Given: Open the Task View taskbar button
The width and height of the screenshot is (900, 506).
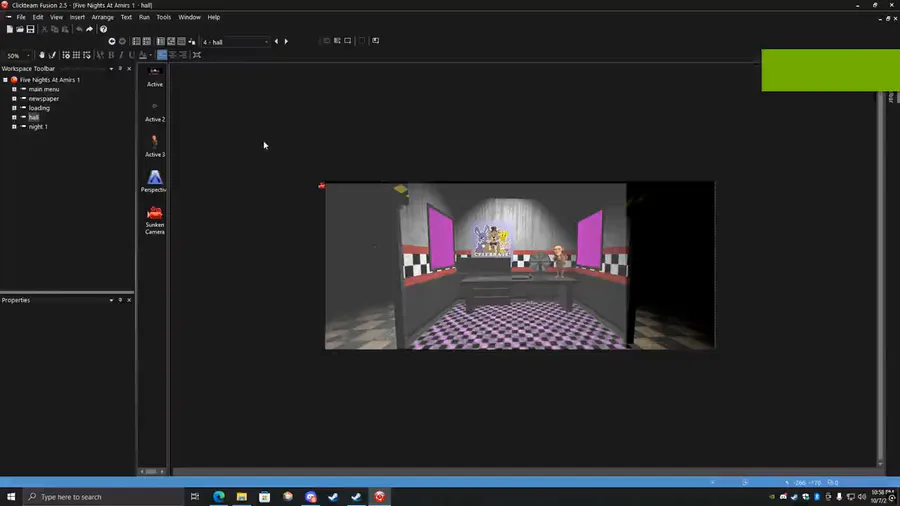Looking at the screenshot, I should (195, 497).
